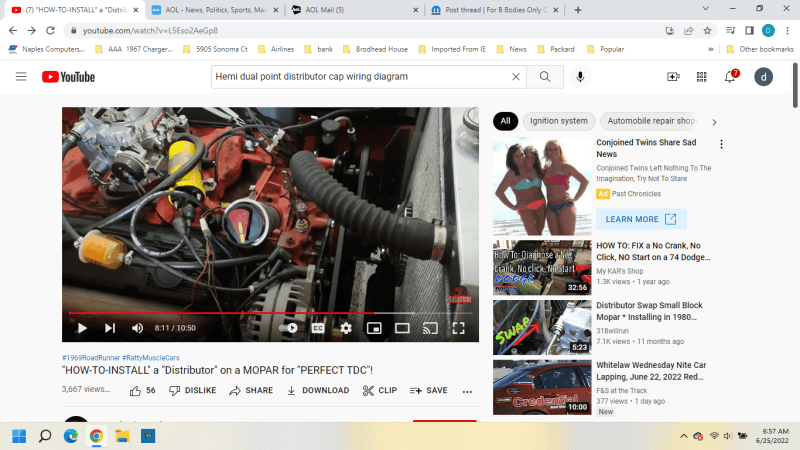Reload the current page

pyautogui.click(x=50, y=31)
